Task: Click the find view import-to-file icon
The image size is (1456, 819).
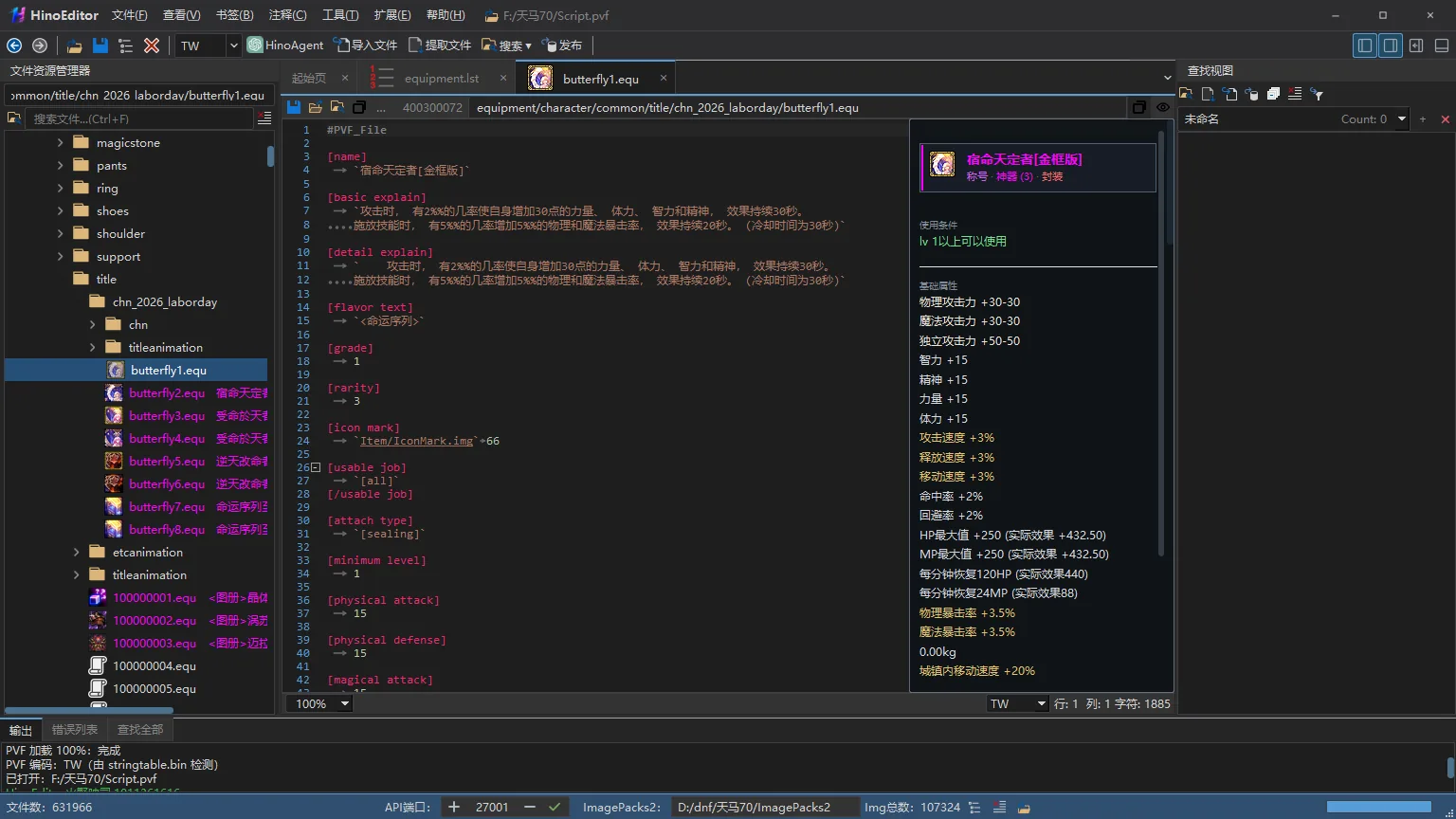Action: [x=1229, y=94]
